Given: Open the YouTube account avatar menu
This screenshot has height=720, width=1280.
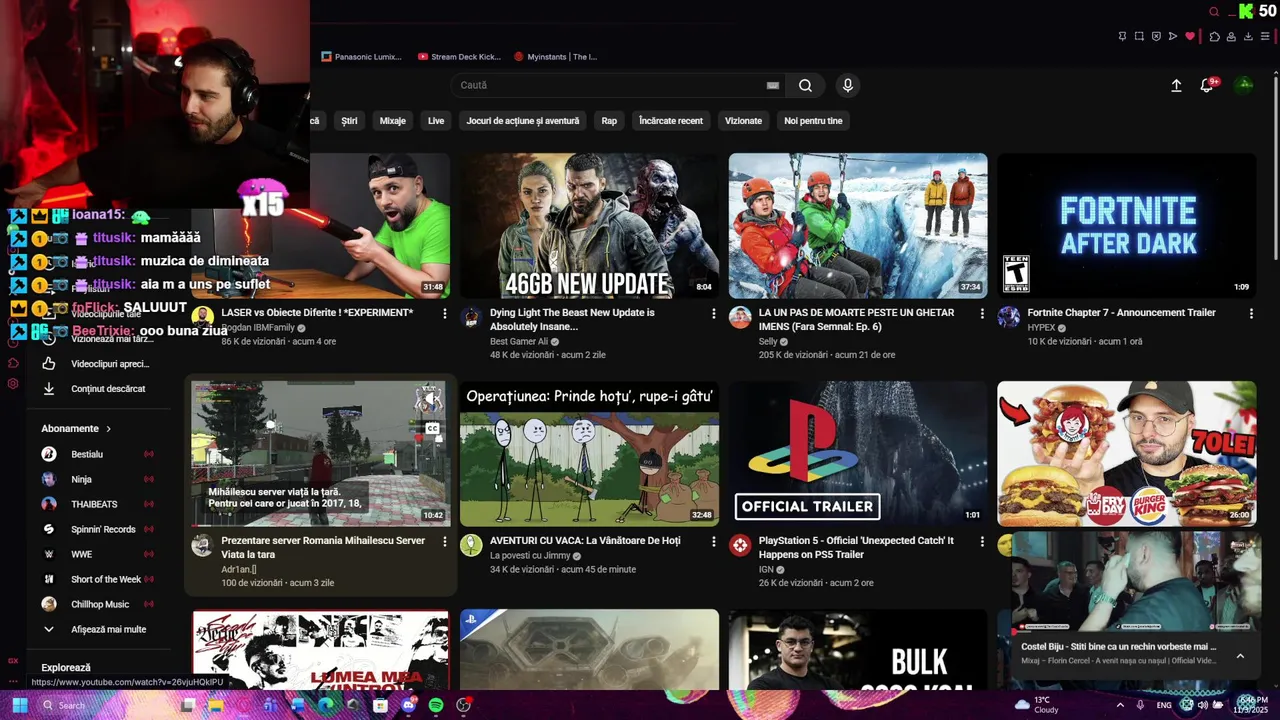Looking at the screenshot, I should [1245, 85].
